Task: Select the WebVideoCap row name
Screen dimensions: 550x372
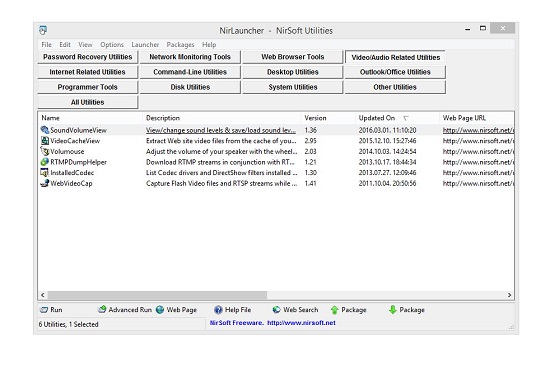Action: point(71,183)
